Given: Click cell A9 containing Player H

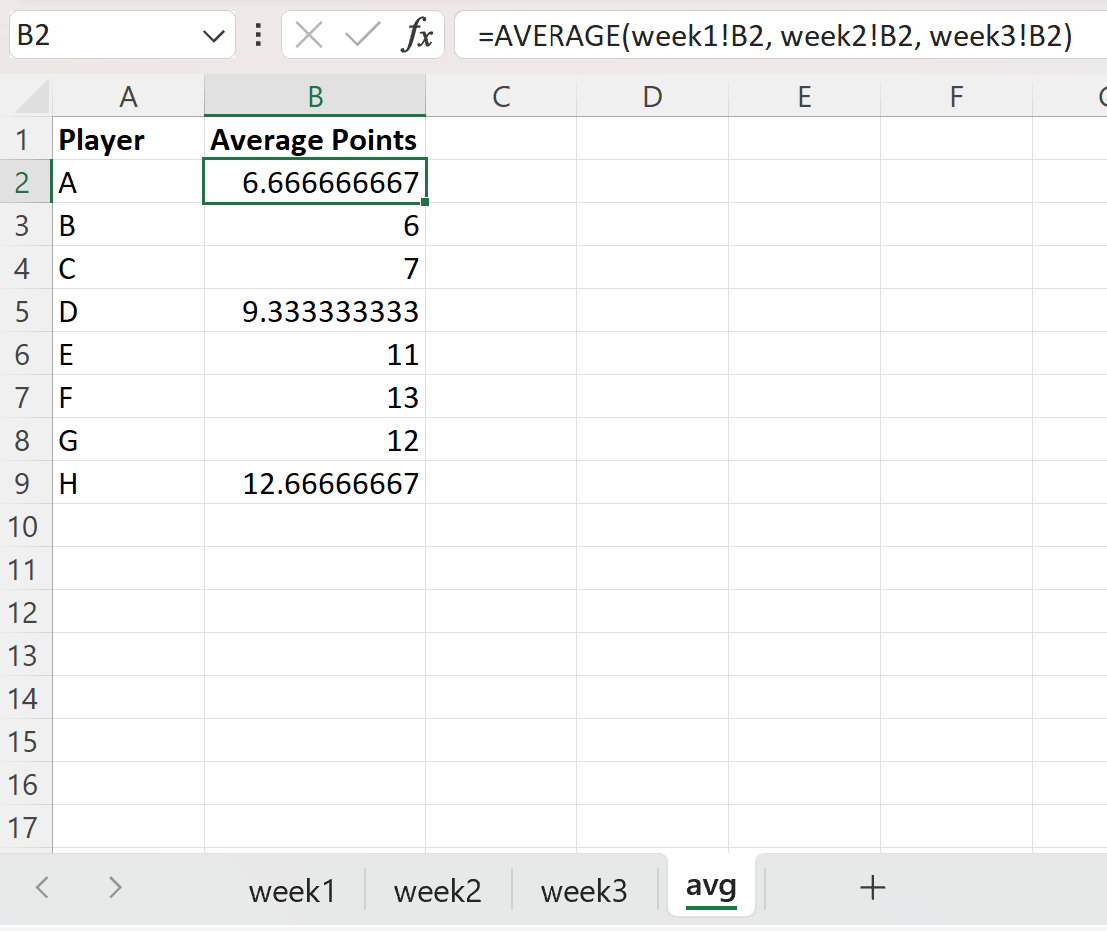Looking at the screenshot, I should click(128, 483).
